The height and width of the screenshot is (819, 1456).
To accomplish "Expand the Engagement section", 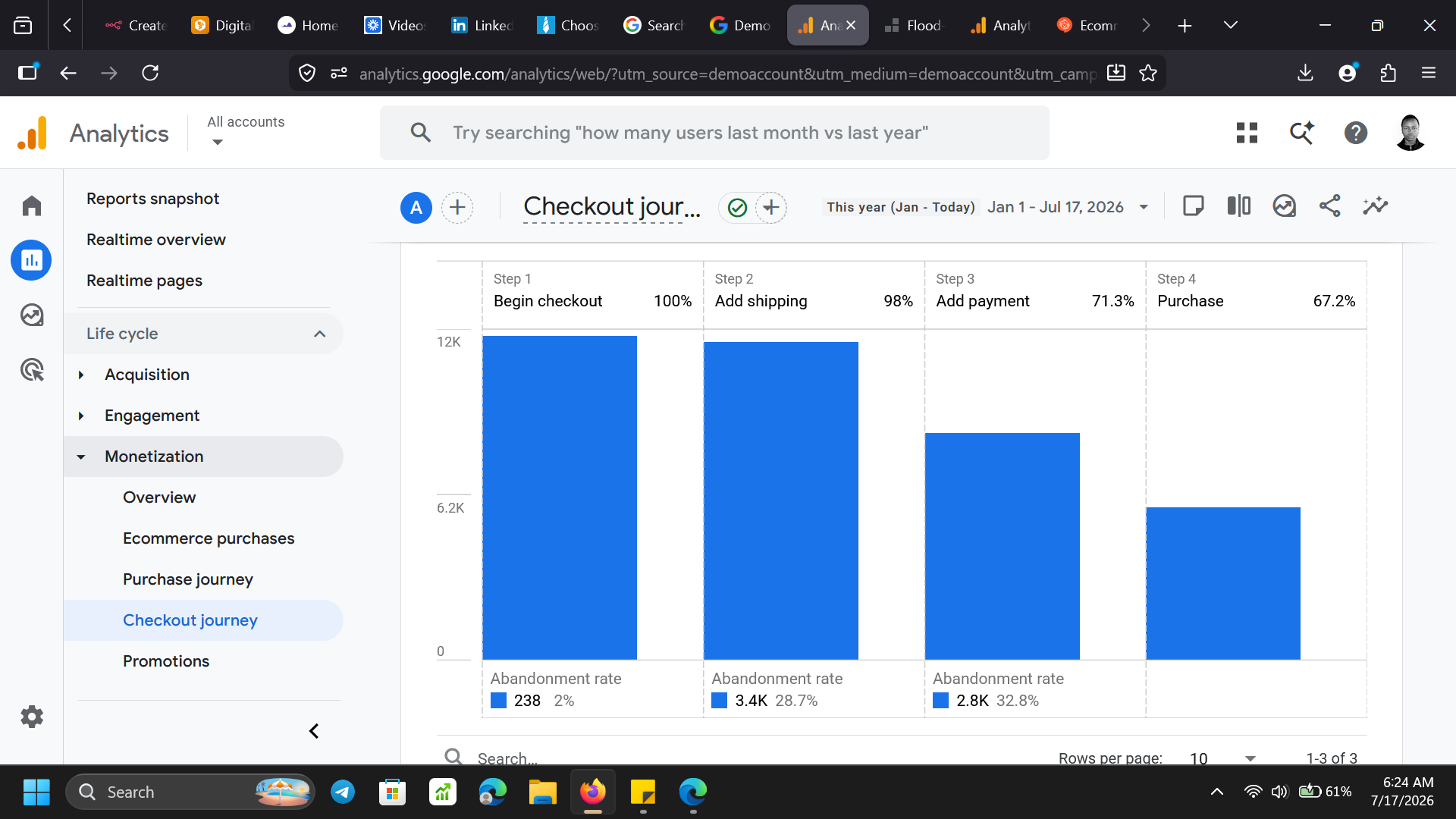I will point(81,416).
